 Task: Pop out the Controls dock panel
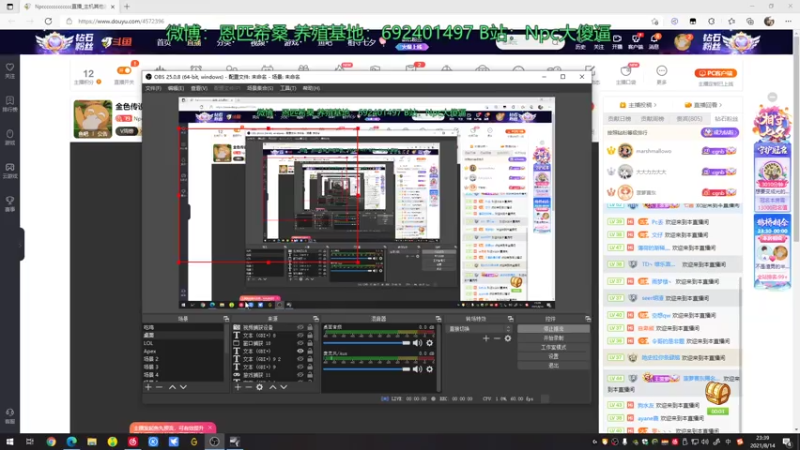tap(588, 319)
